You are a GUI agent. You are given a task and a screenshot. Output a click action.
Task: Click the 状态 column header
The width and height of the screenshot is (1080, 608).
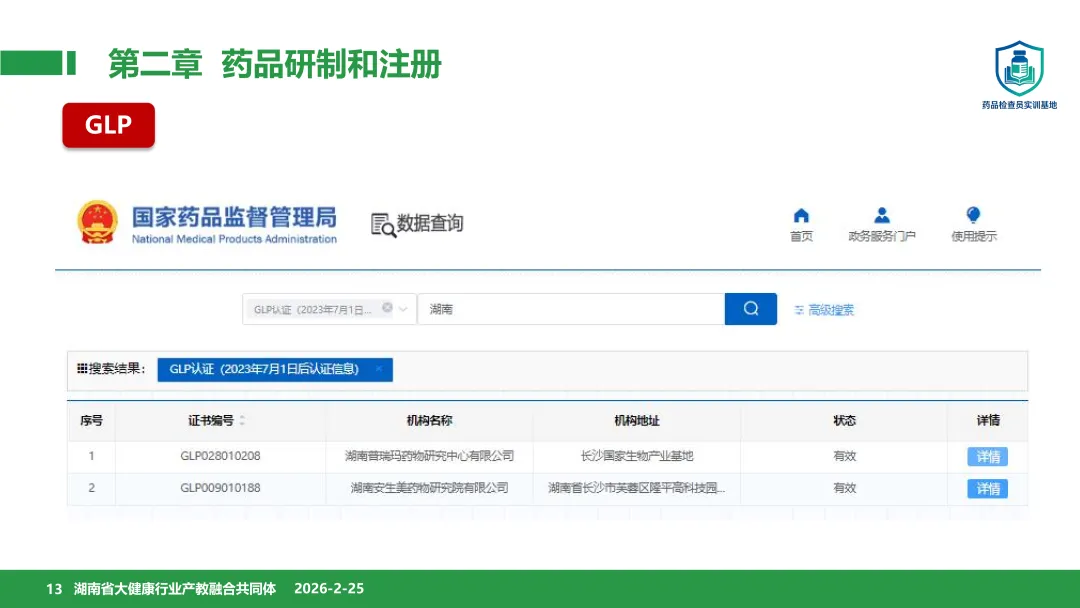pyautogui.click(x=844, y=420)
